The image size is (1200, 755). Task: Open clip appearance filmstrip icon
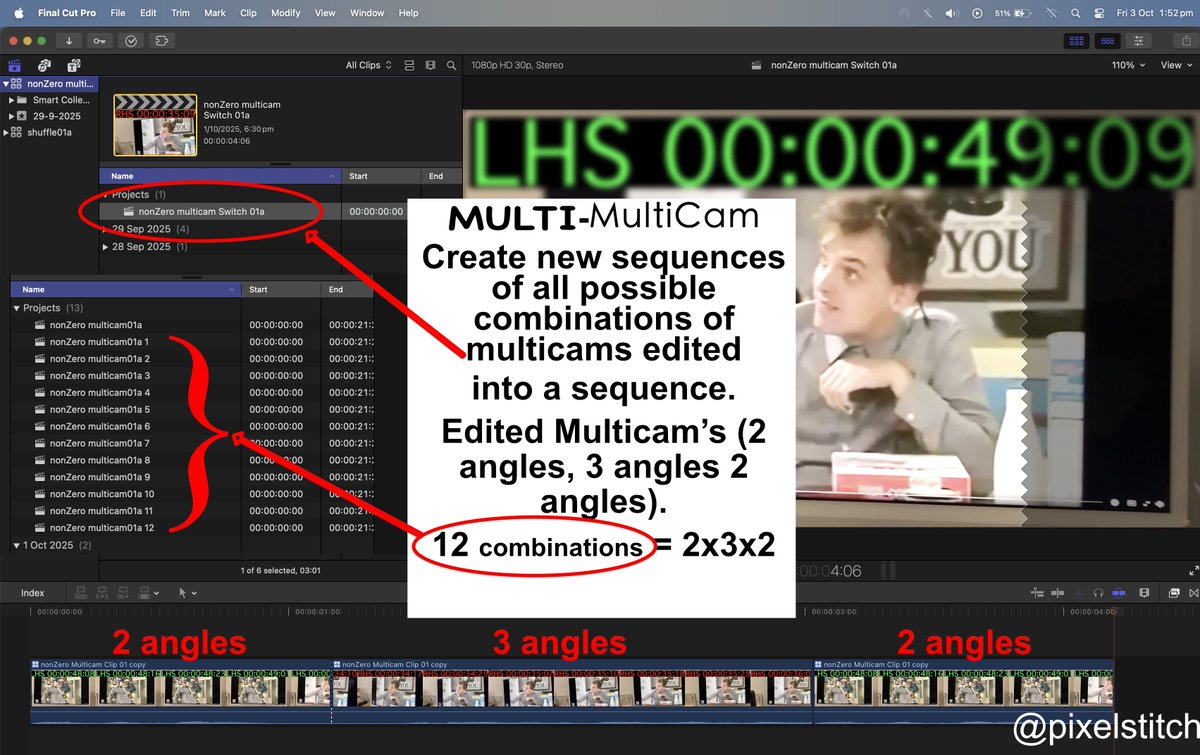1144,594
